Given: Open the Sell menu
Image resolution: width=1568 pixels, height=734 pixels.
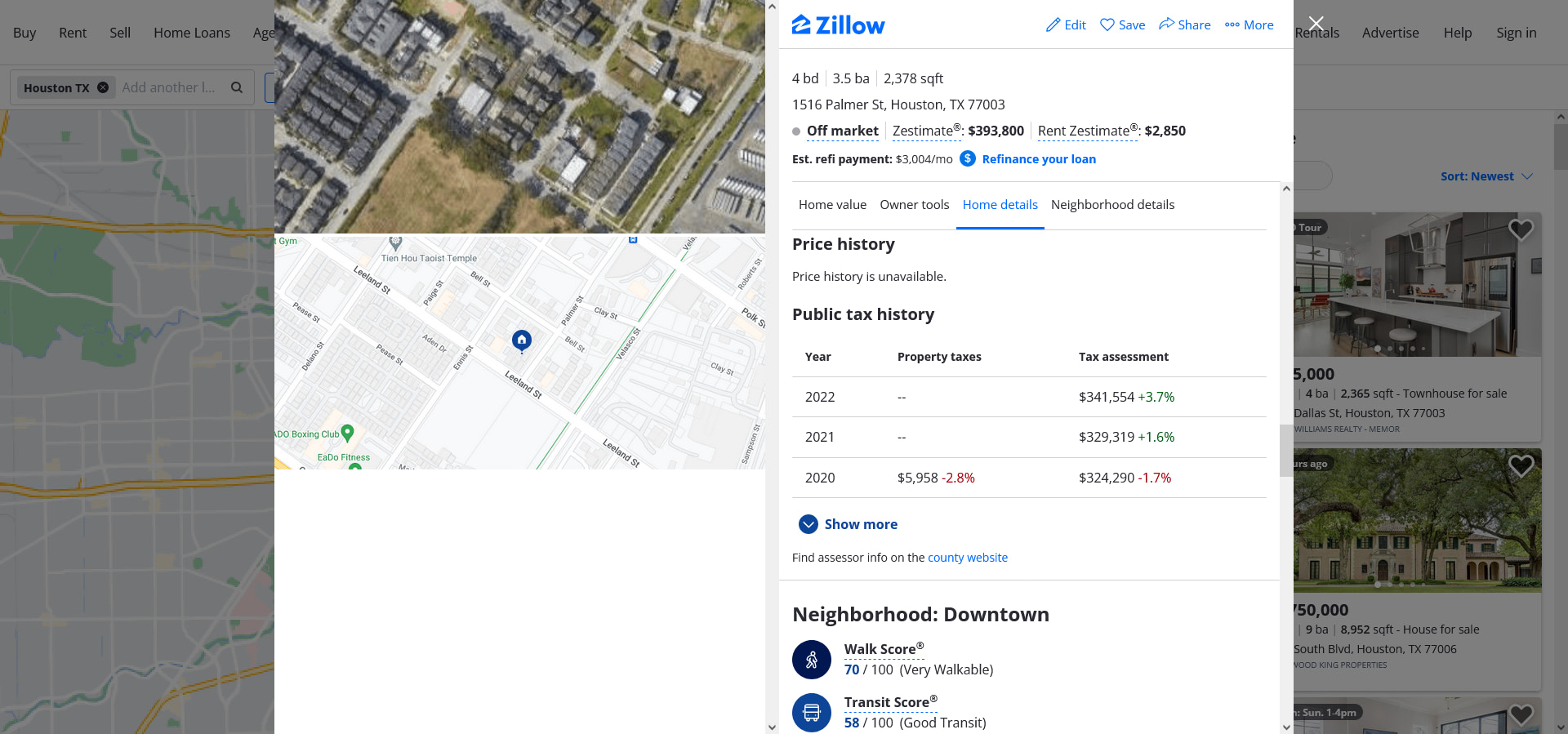Looking at the screenshot, I should (120, 33).
